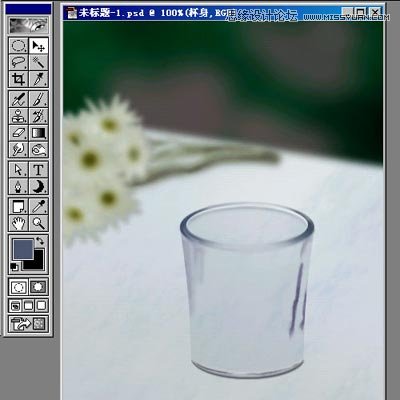Select the Magic Wand tool
This screenshot has width=400, height=400.
tap(38, 62)
